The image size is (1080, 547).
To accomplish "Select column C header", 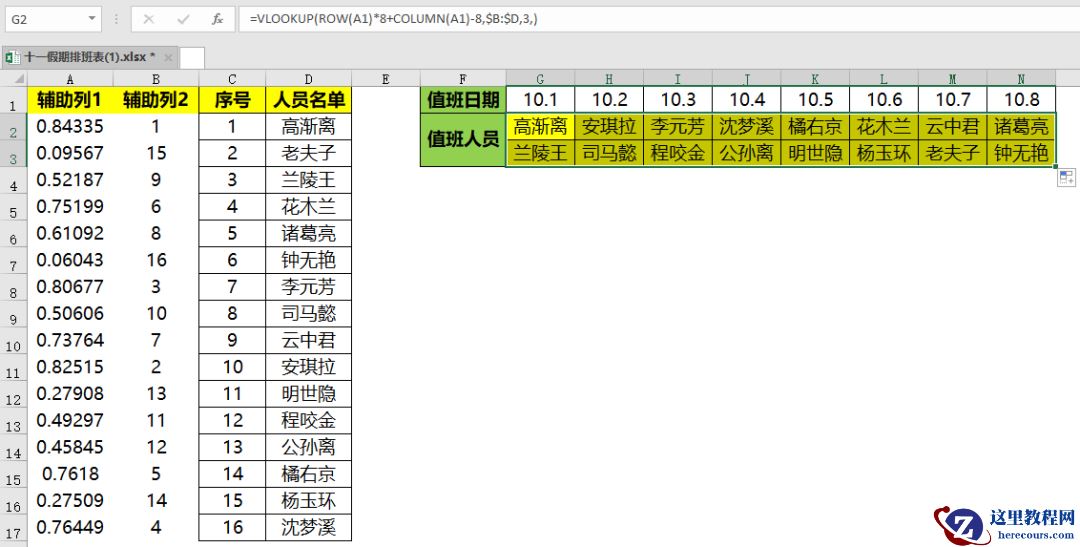I will tap(232, 79).
